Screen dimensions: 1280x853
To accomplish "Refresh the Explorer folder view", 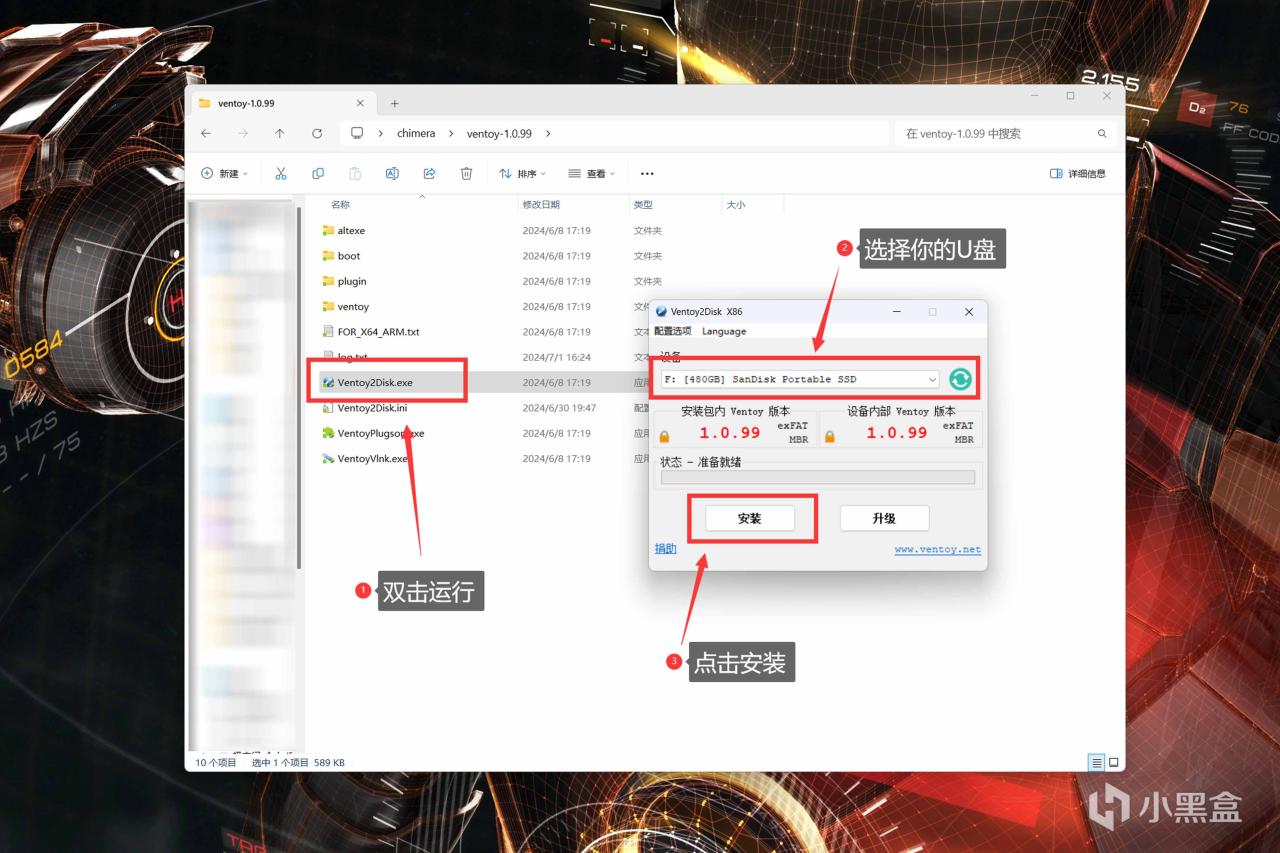I will 317,133.
